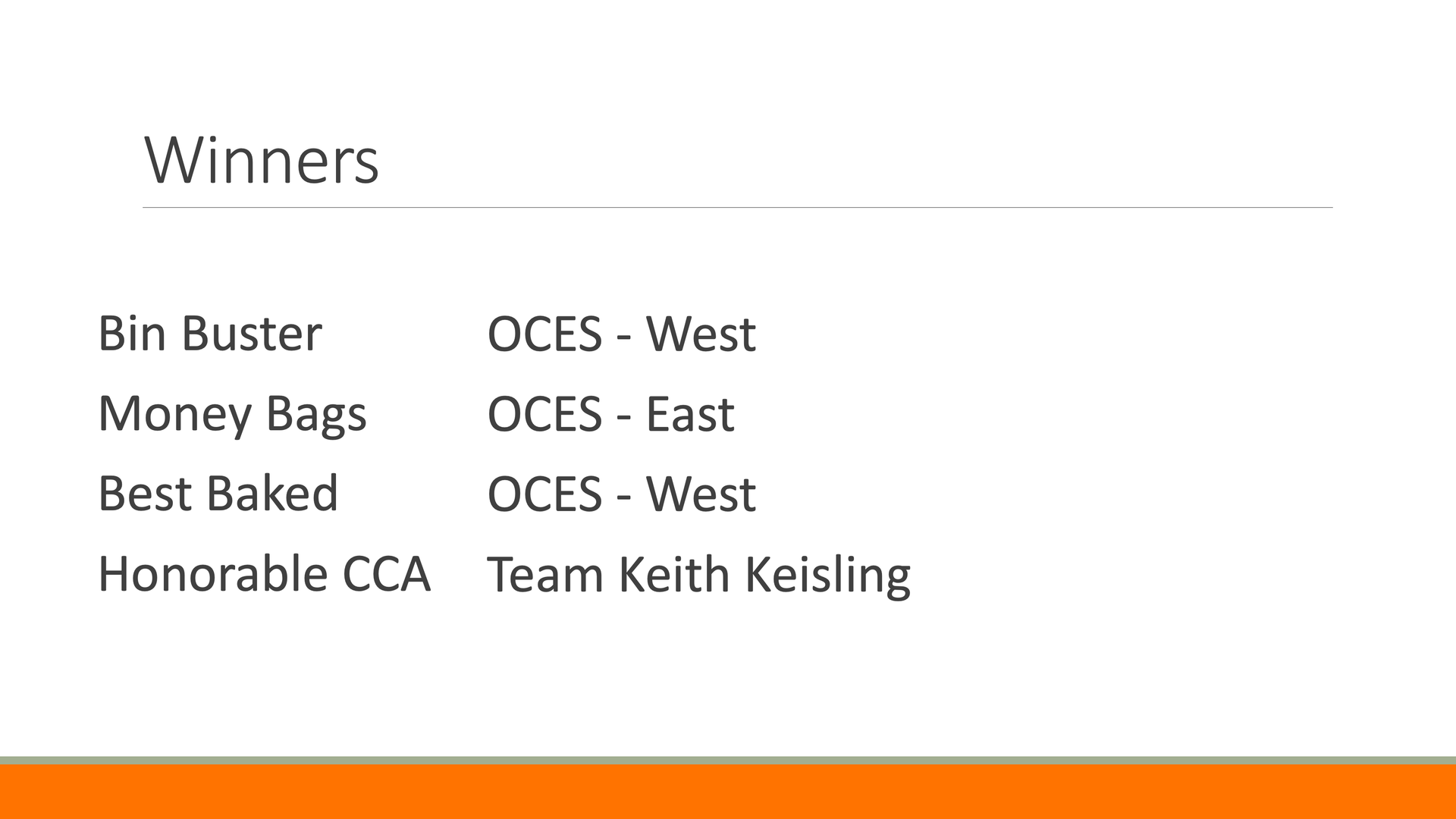1456x819 pixels.
Task: Click the word Keisling
Action: point(827,576)
